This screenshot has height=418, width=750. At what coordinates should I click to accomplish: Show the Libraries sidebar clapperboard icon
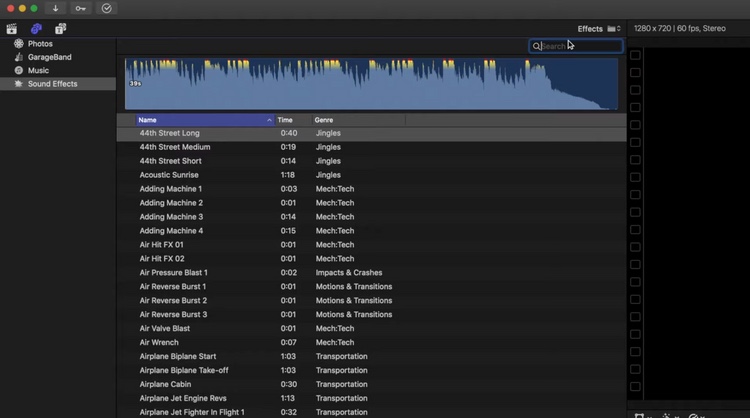click(x=12, y=29)
